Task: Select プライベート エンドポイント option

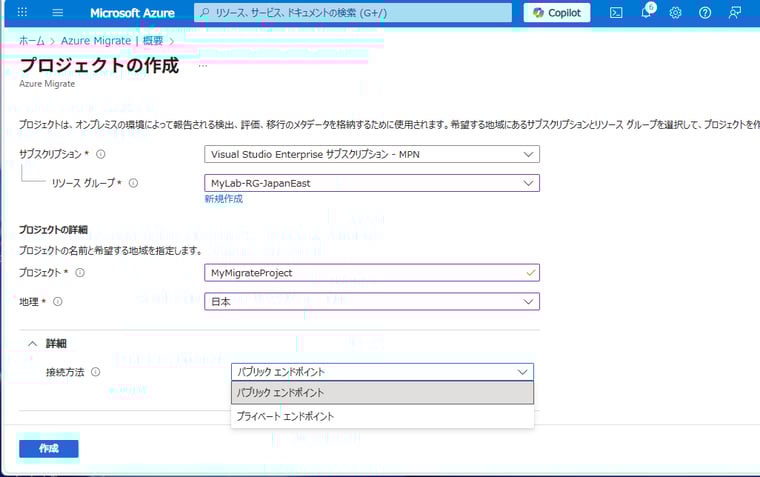Action: tap(382, 416)
